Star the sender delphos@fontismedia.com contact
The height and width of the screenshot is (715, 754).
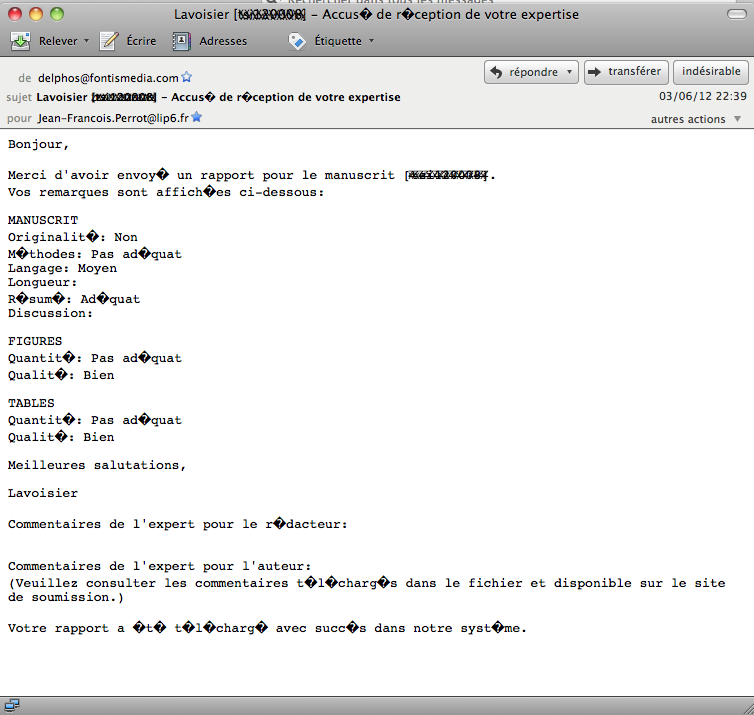(x=187, y=77)
